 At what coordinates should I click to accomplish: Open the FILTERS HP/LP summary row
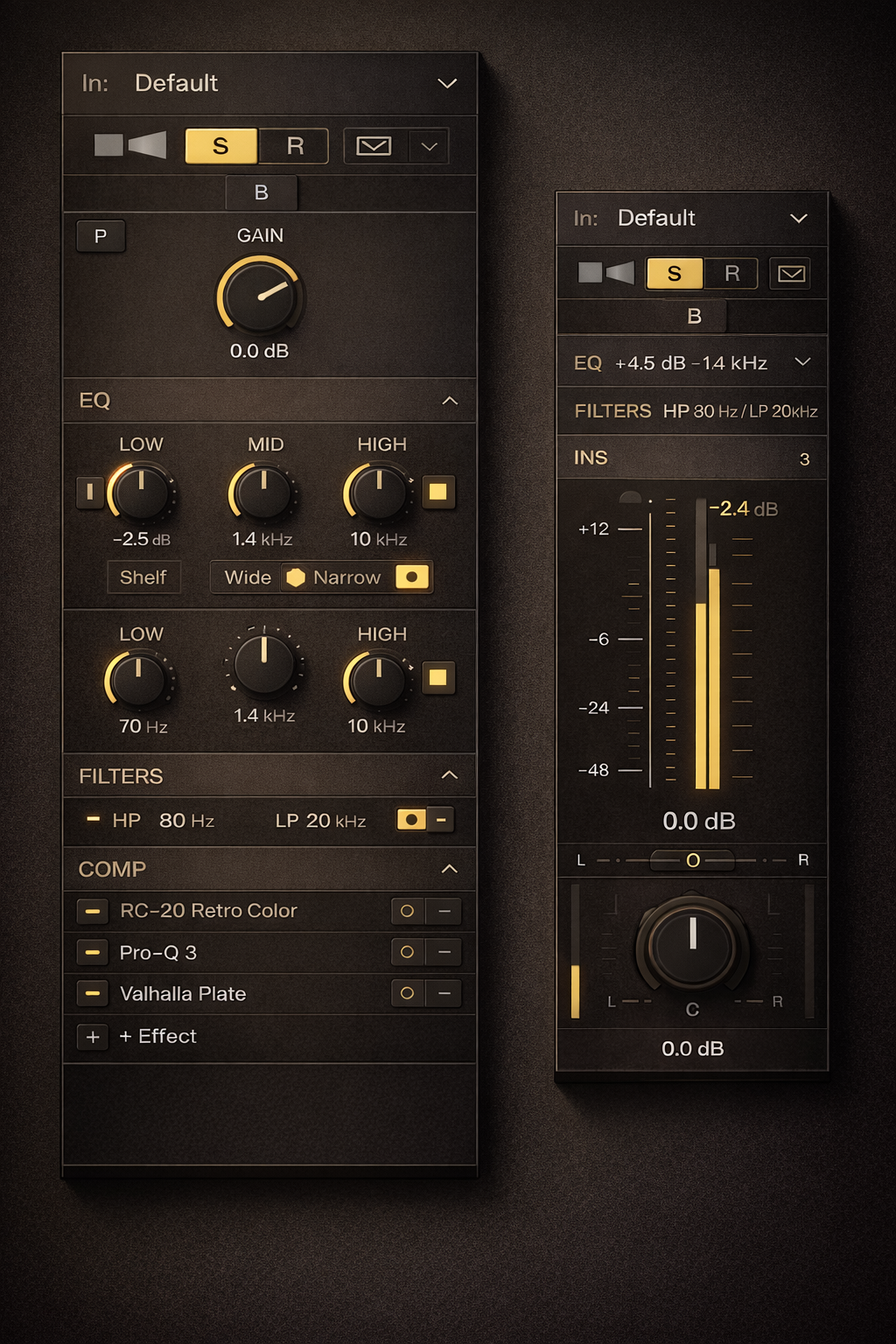coord(691,410)
